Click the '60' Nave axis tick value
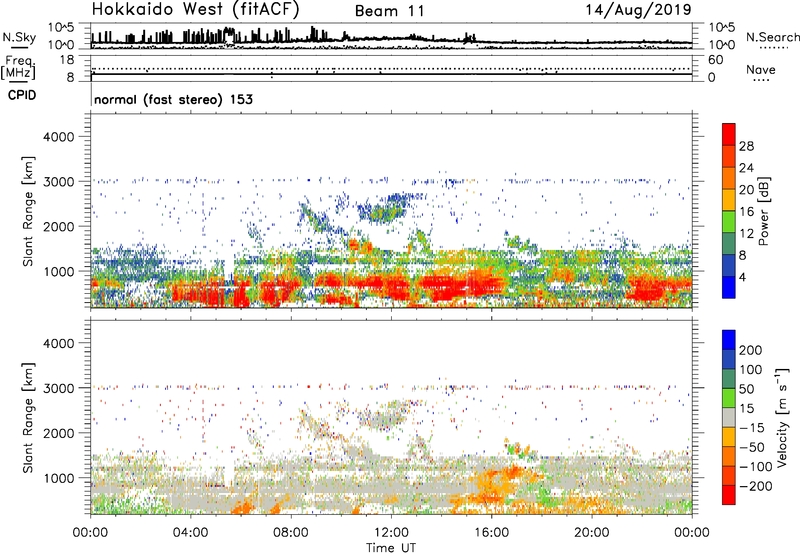The height and width of the screenshot is (554, 800). [x=715, y=60]
